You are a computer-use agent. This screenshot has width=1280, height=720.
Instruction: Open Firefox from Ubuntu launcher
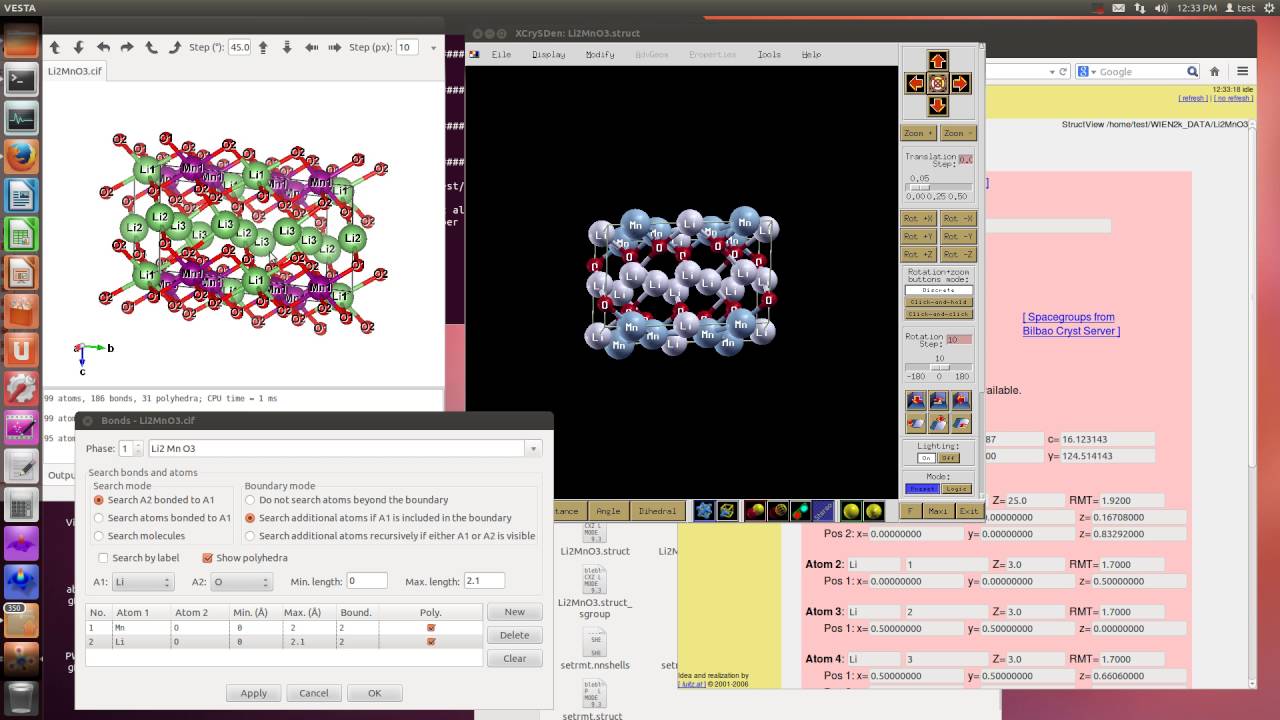point(21,156)
